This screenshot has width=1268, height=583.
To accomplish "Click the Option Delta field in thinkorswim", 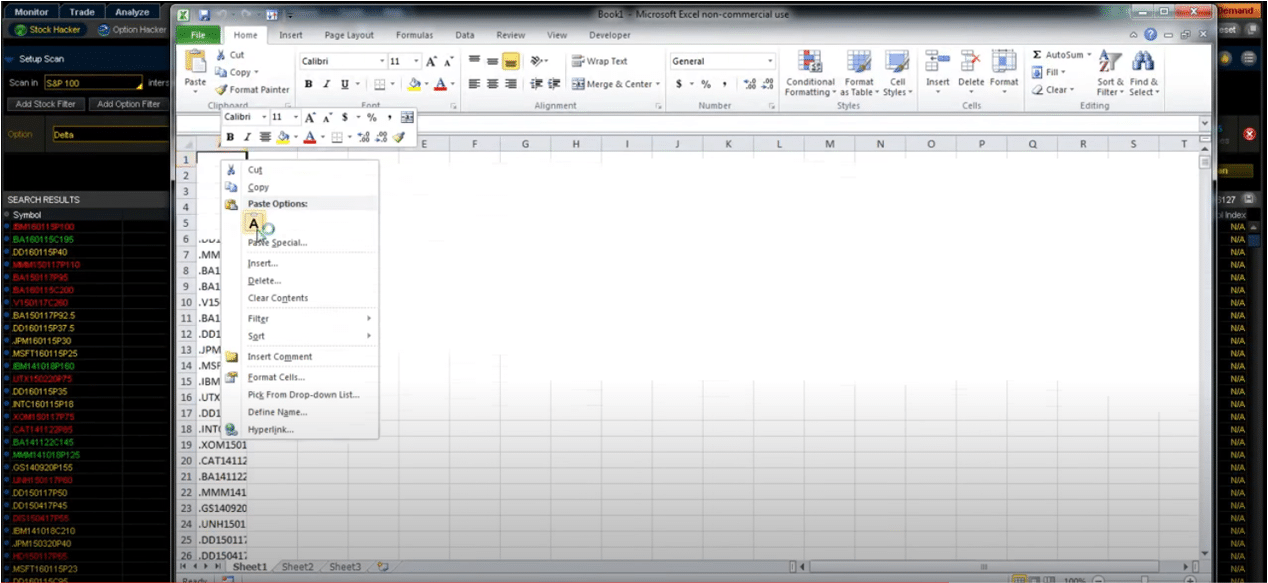I will 110,134.
